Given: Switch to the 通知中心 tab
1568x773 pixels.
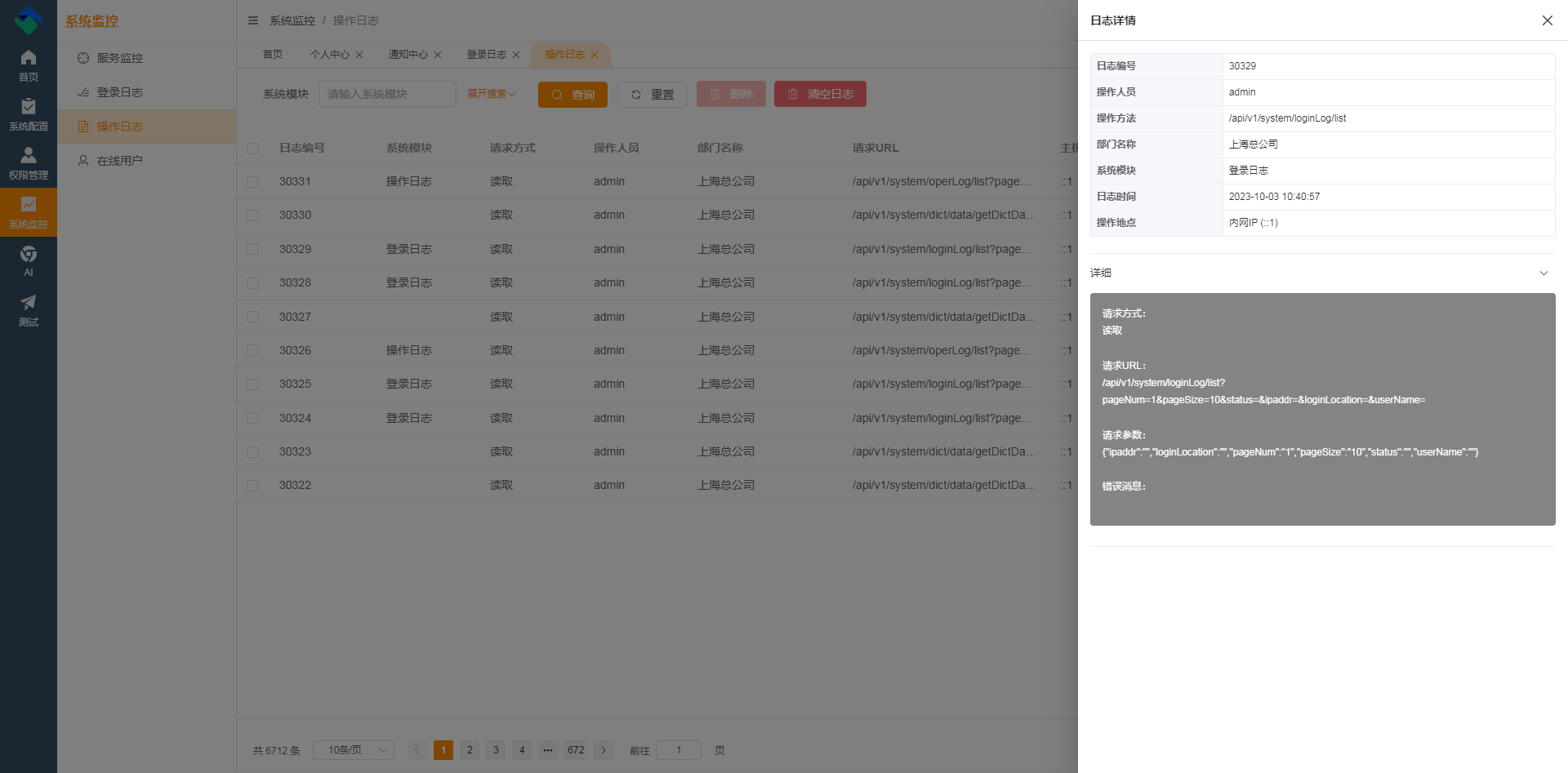Looking at the screenshot, I should coord(408,55).
